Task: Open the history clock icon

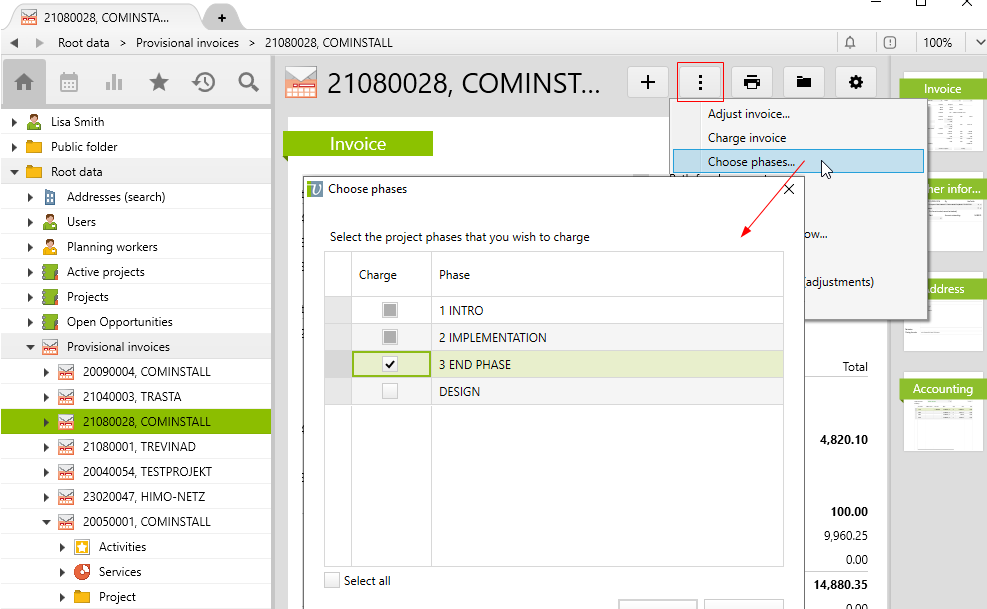Action: pyautogui.click(x=204, y=83)
